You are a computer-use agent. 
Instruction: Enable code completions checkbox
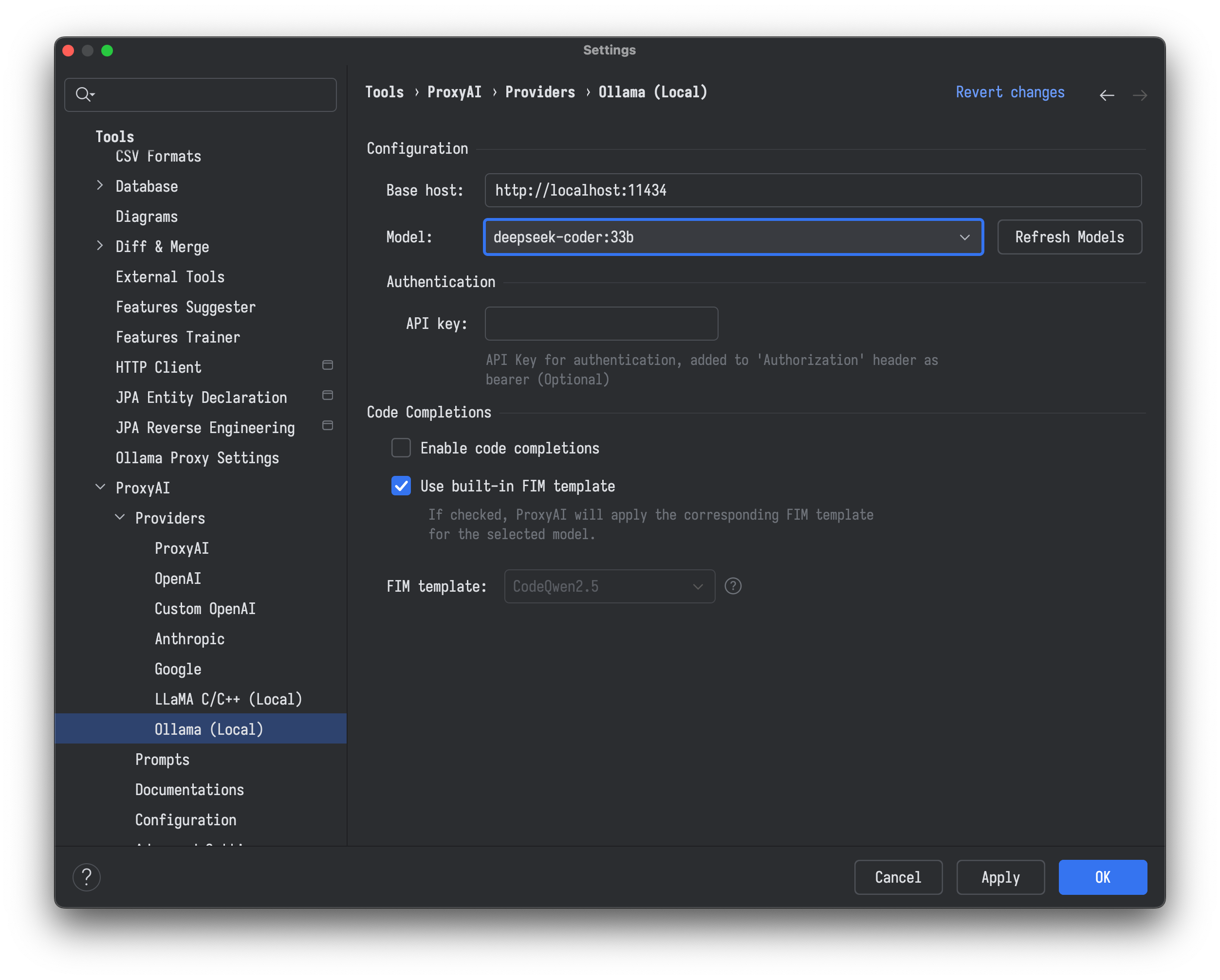point(401,448)
